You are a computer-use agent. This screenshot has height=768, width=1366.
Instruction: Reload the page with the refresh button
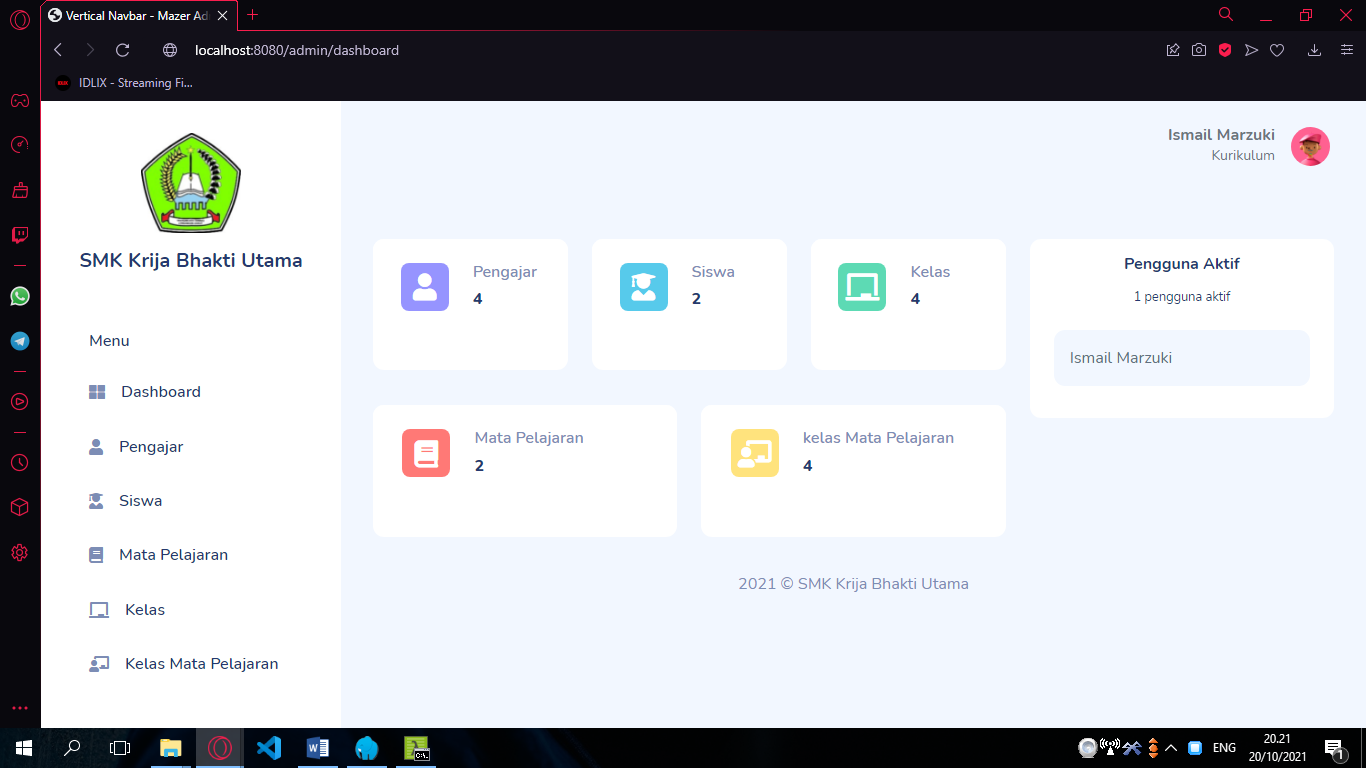pos(122,50)
